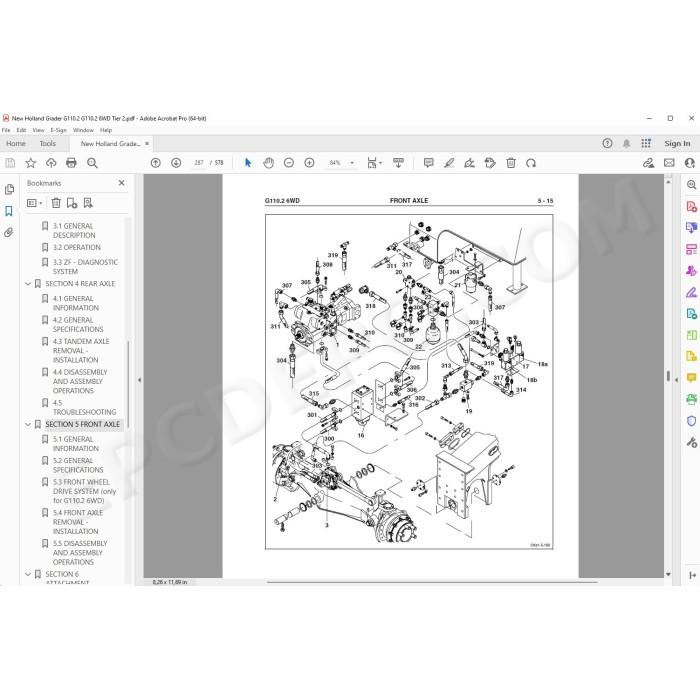Image resolution: width=700 pixels, height=700 pixels.
Task: Open bookmark 3.3 ZF - DIAGNOSTIC SYSTEM
Action: (85, 267)
